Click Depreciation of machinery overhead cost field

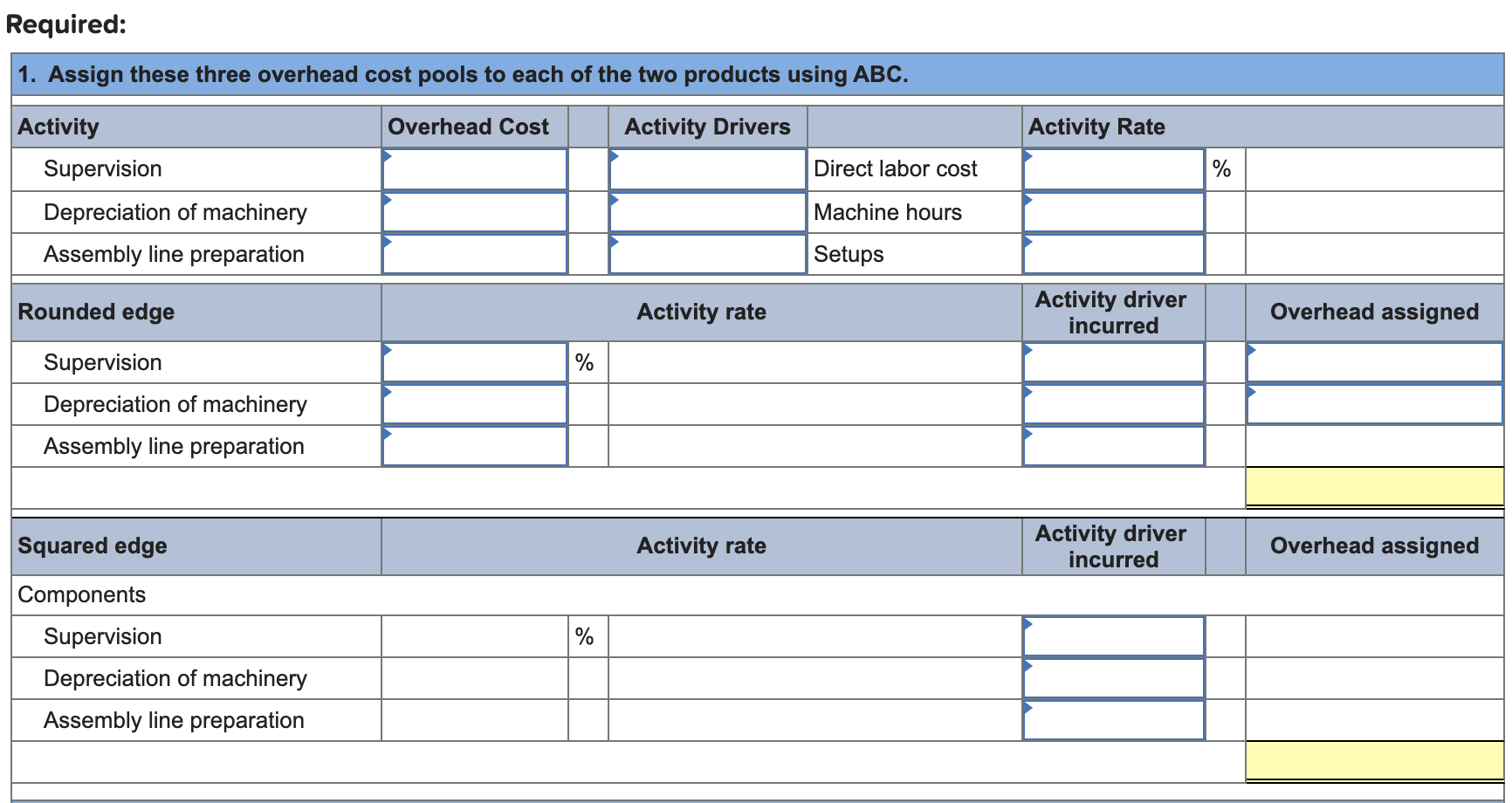[x=475, y=212]
